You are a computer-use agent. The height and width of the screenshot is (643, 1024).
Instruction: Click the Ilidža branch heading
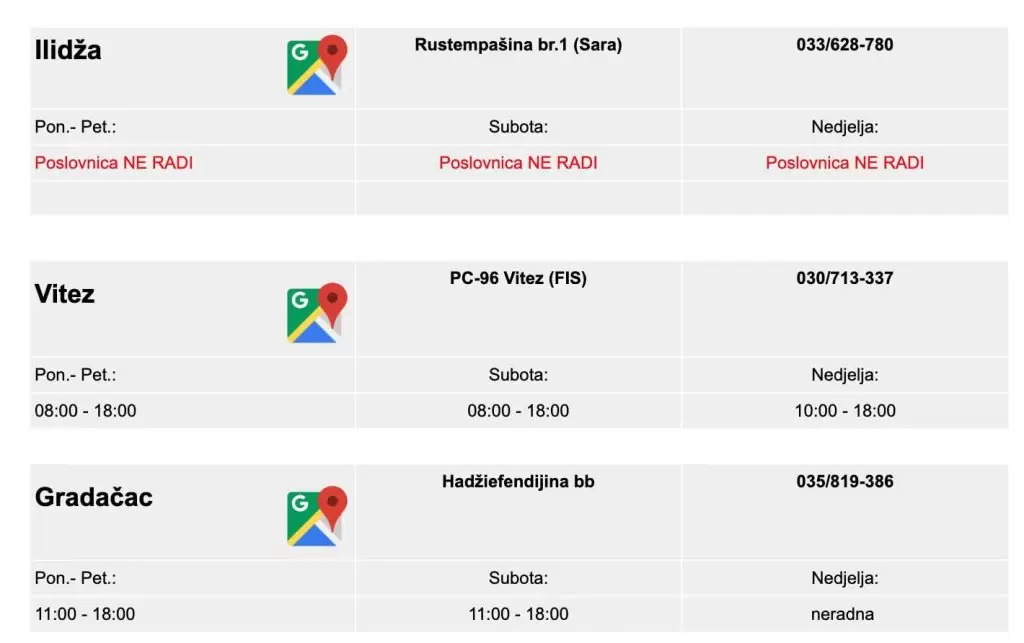(x=68, y=50)
